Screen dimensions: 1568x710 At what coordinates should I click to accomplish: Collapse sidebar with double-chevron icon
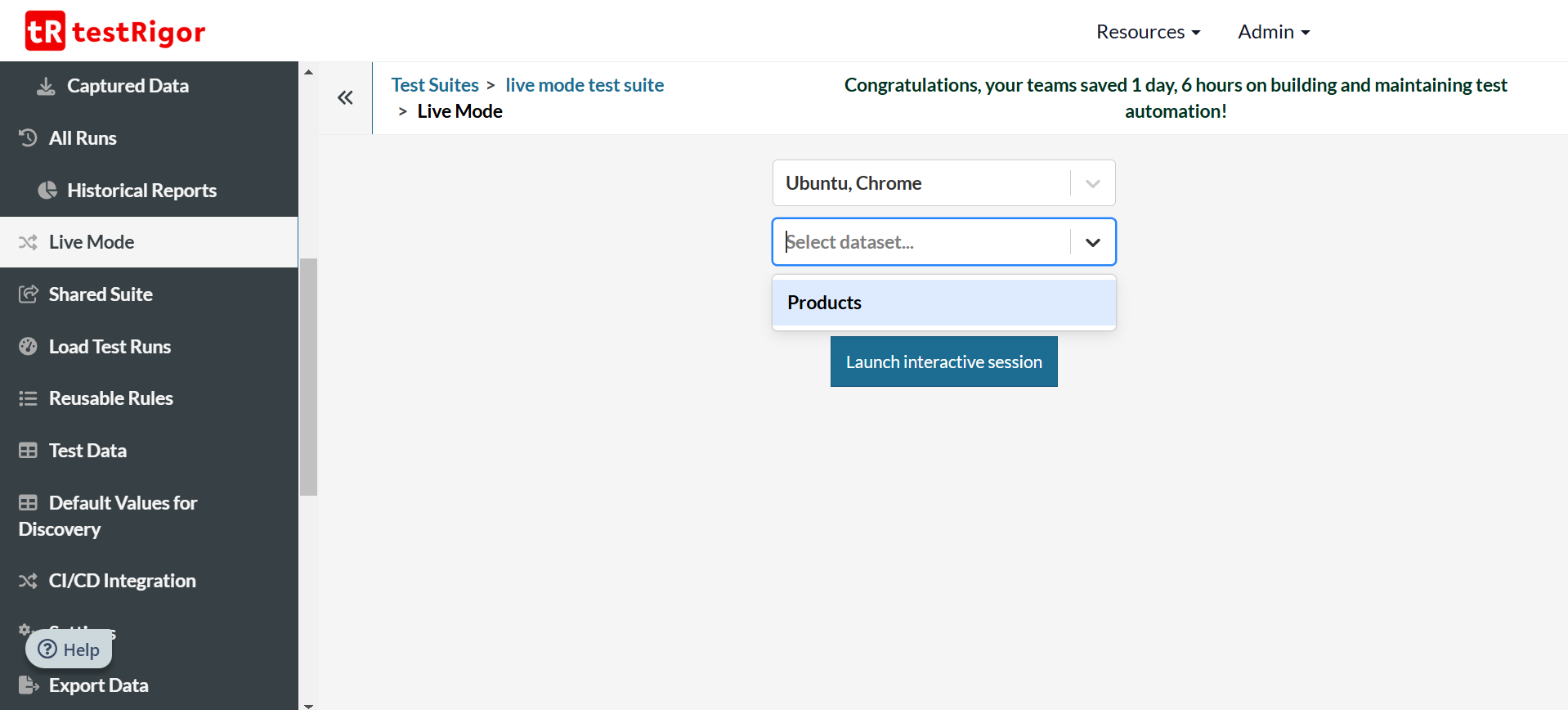click(x=345, y=98)
